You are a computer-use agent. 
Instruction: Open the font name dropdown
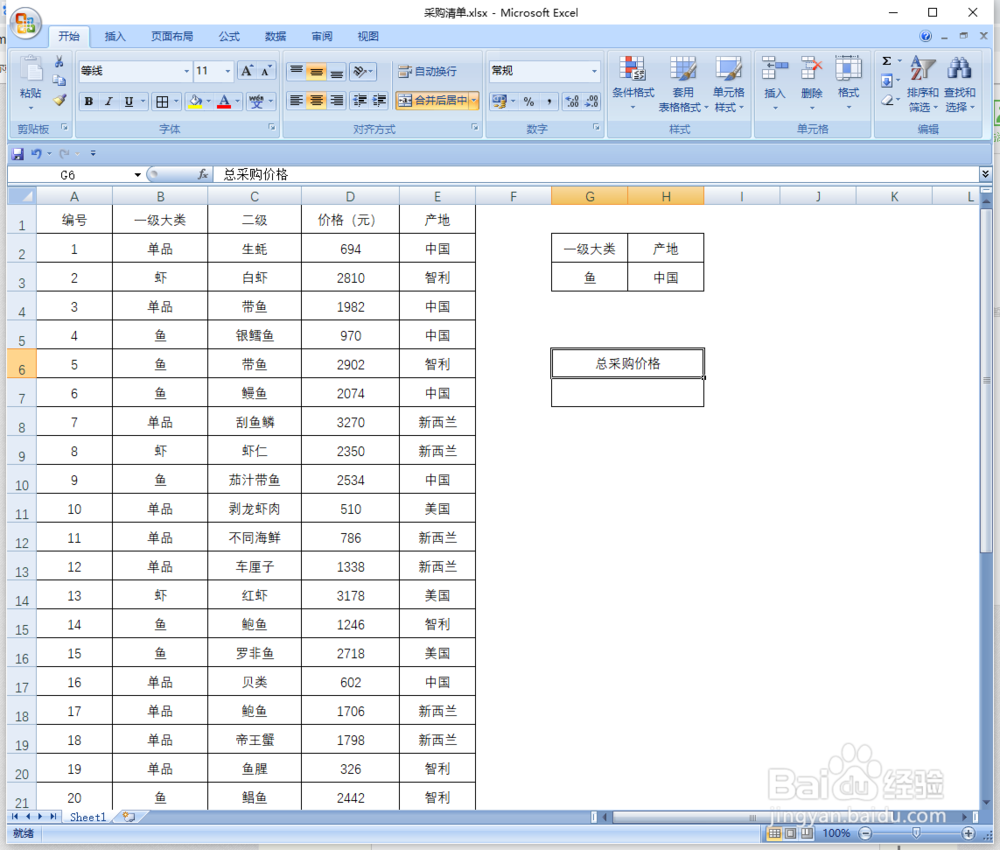pos(187,71)
